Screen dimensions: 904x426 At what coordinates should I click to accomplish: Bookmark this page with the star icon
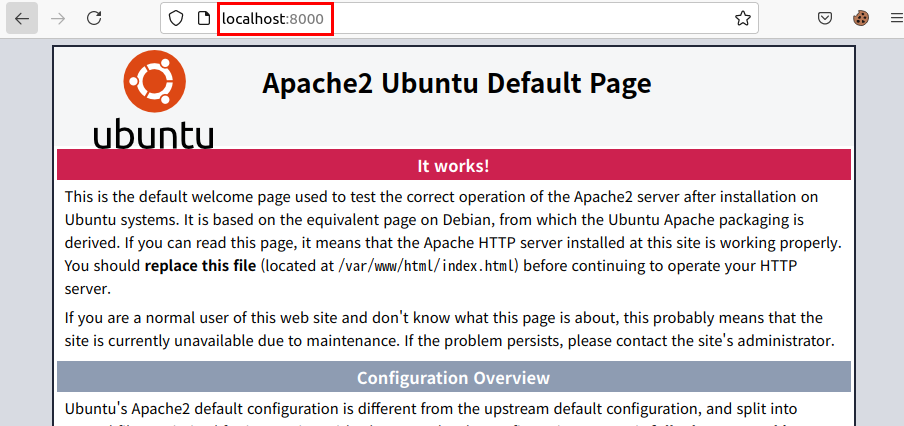(x=743, y=18)
